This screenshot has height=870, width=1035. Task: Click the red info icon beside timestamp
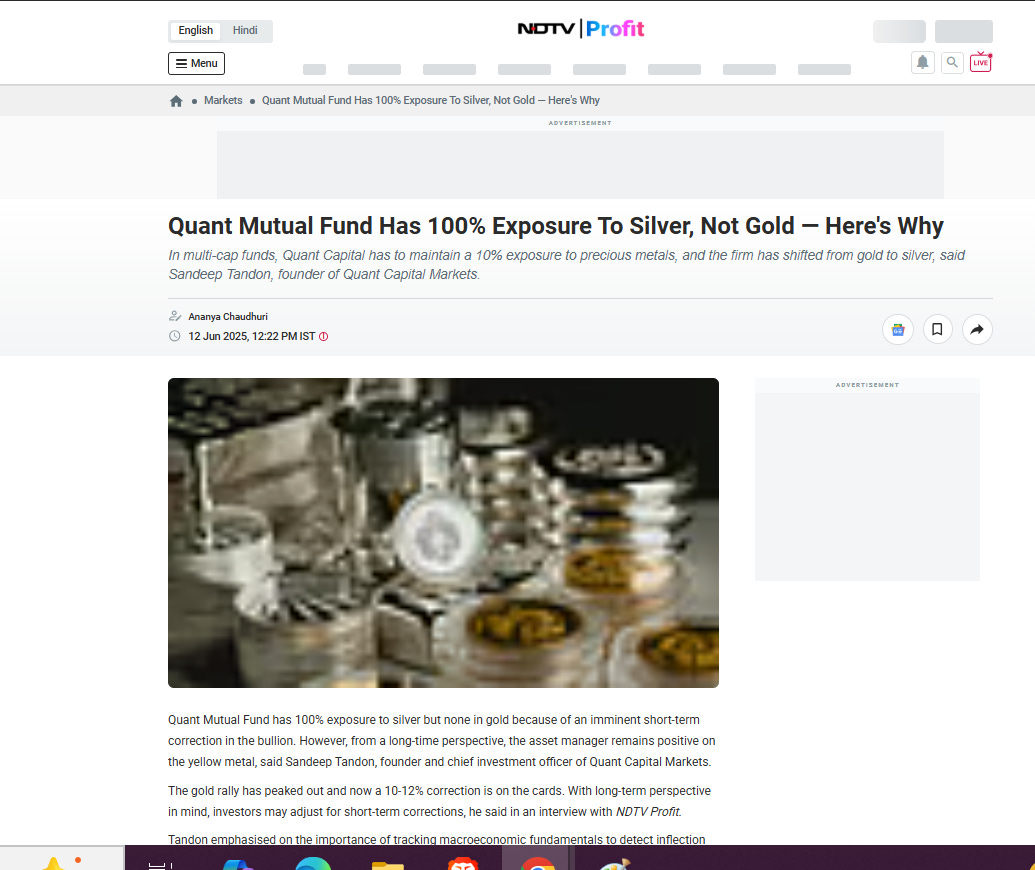(323, 337)
